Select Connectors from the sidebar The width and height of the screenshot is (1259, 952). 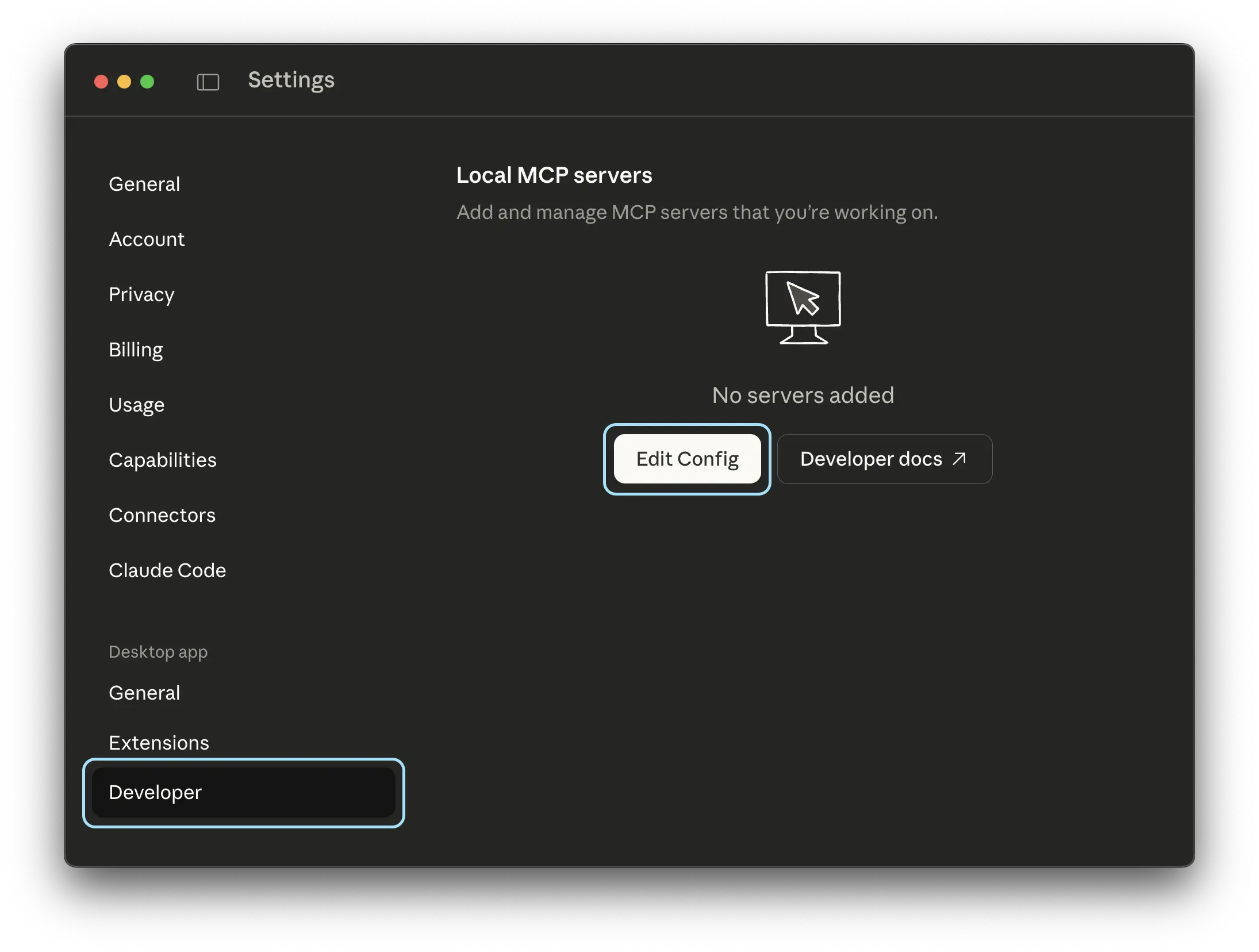coord(162,515)
